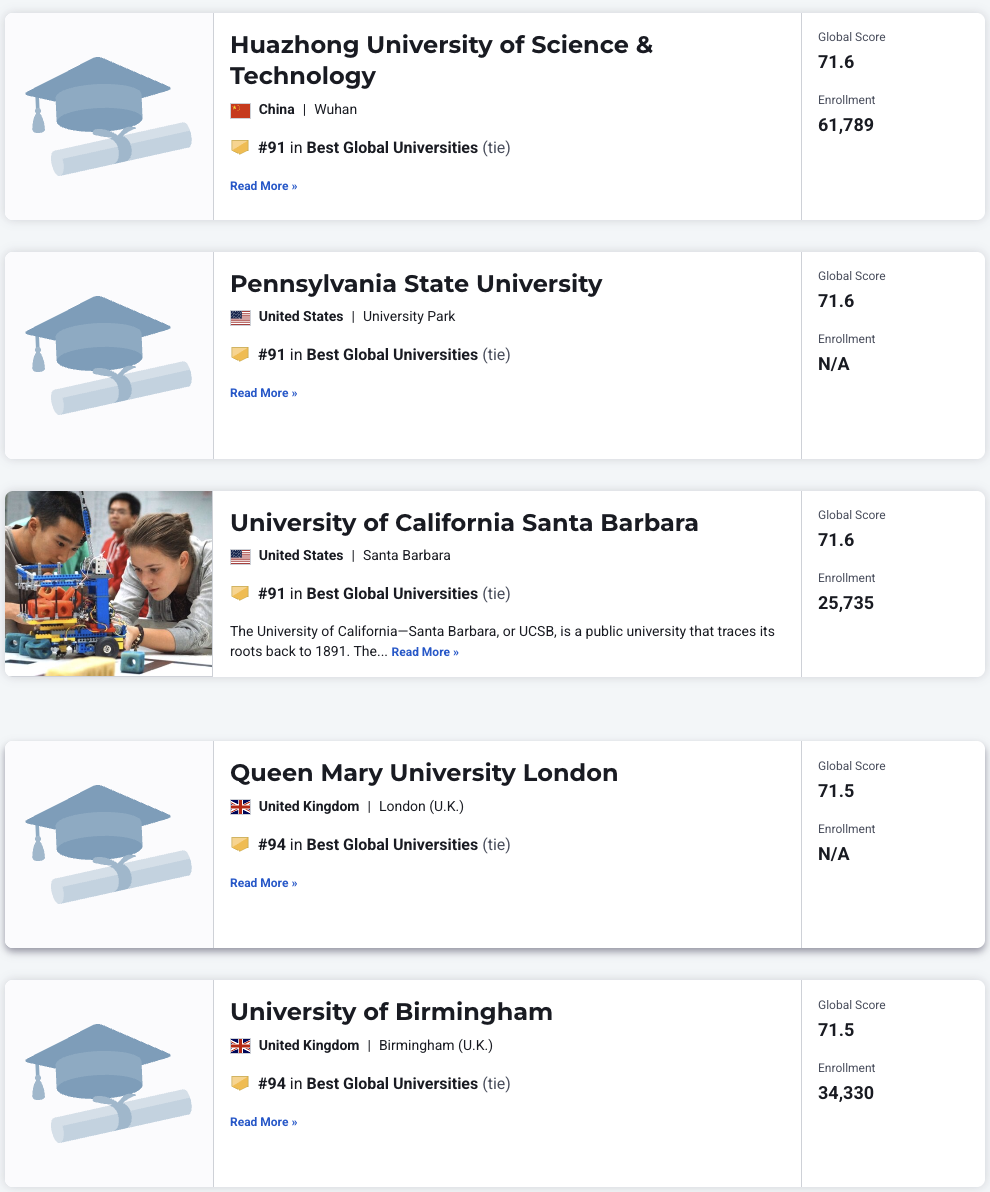
Task: Click University of Birmingham ranking badge icon
Action: [240, 1084]
